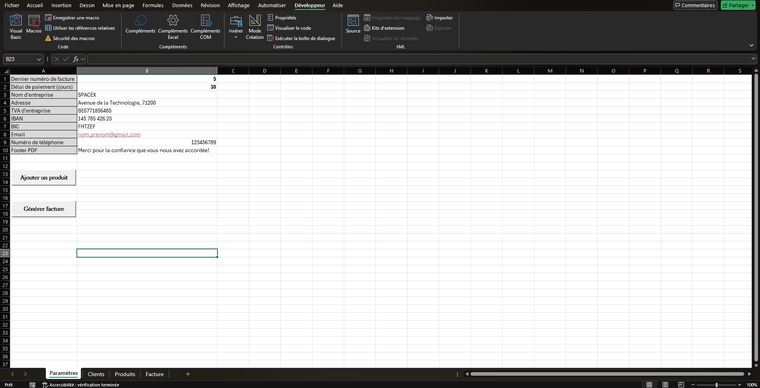Select the IBAN value 145 785 426 25
This screenshot has height=388, width=760.
(x=147, y=119)
